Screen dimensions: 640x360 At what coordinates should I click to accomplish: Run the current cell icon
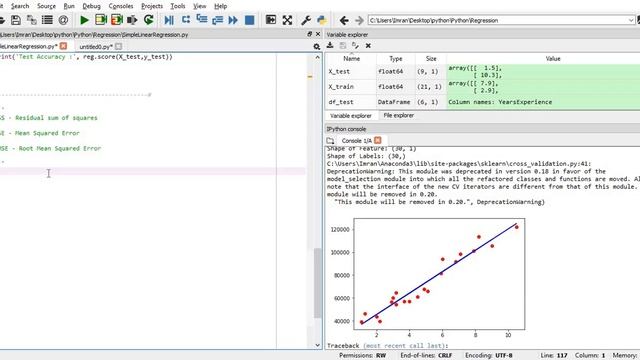[100, 20]
